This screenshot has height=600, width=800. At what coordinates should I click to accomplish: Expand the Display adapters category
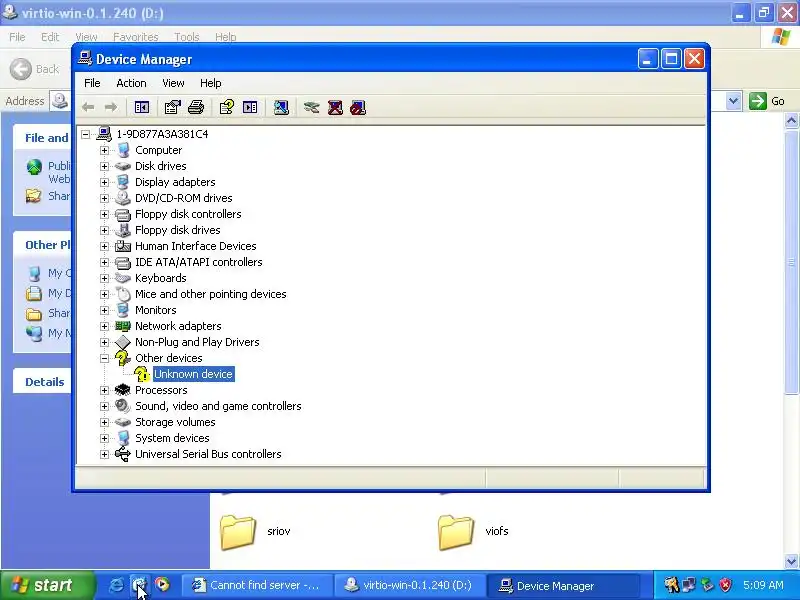pyautogui.click(x=105, y=182)
